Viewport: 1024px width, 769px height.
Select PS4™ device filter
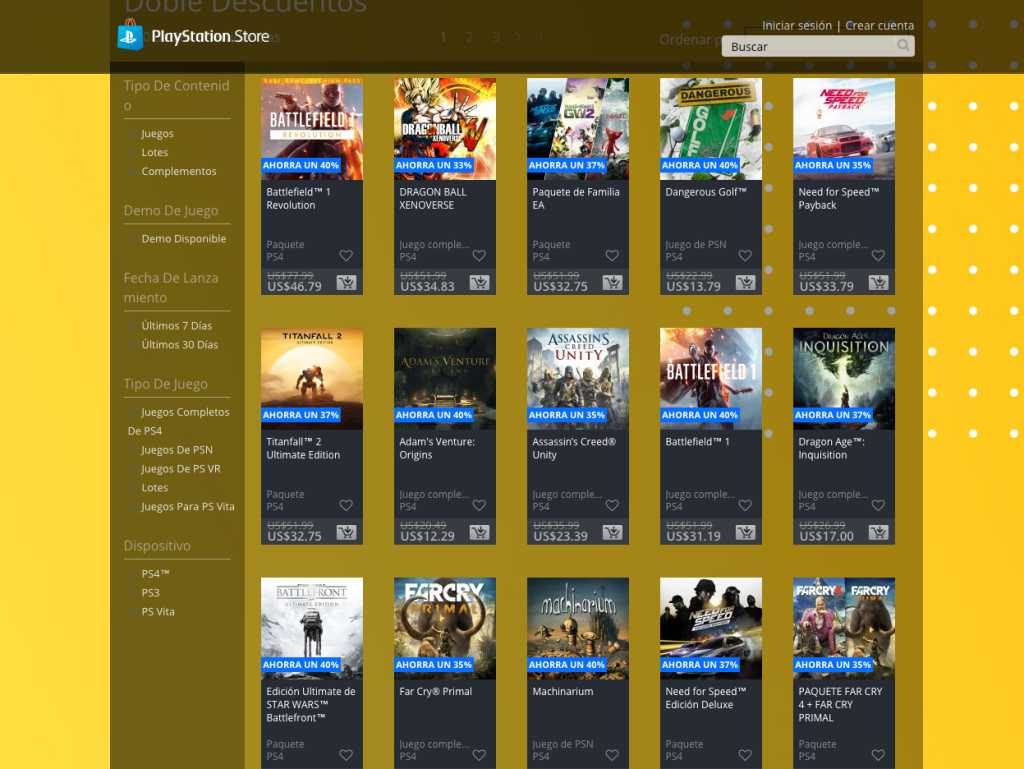(x=155, y=574)
